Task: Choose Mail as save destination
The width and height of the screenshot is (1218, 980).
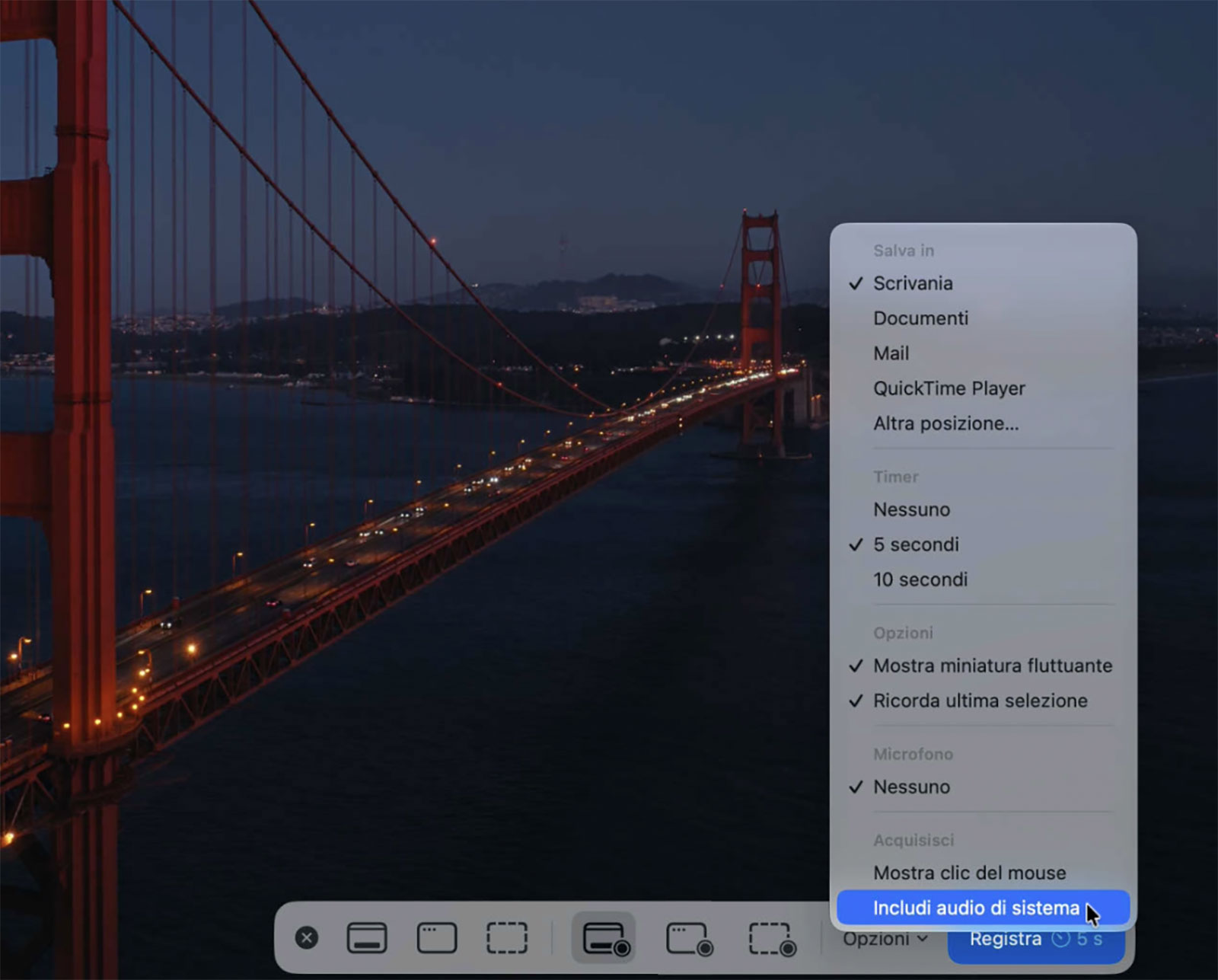Action: click(983, 353)
